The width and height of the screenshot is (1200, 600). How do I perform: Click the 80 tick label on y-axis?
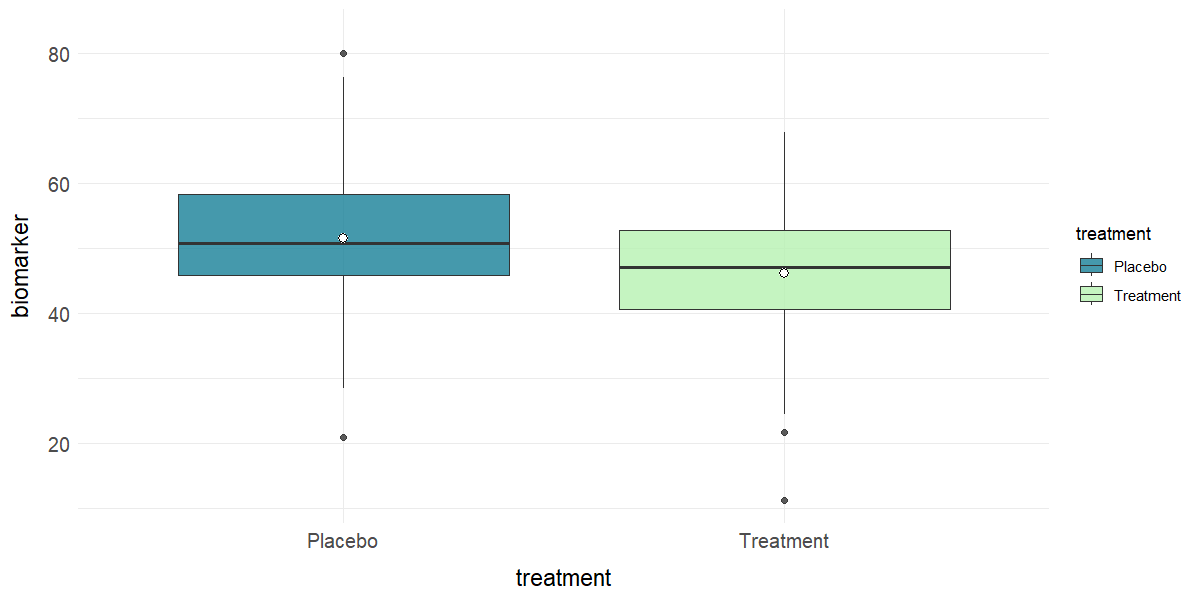58,54
